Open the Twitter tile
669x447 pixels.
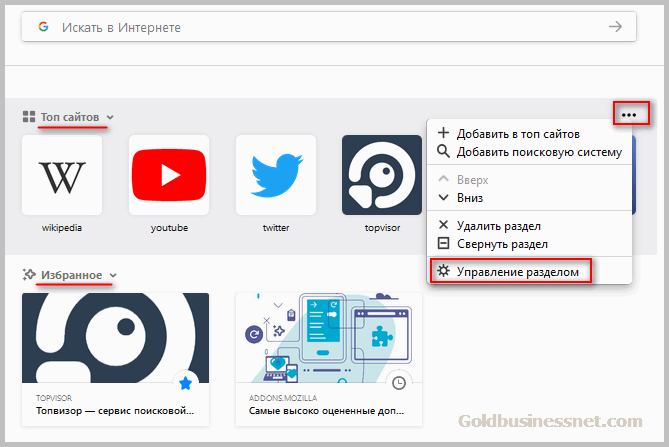point(276,175)
